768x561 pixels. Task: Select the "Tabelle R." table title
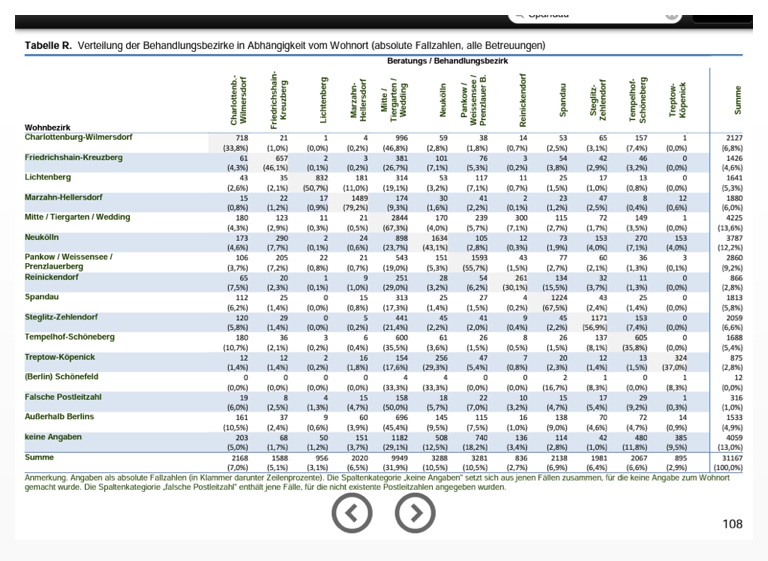47,46
